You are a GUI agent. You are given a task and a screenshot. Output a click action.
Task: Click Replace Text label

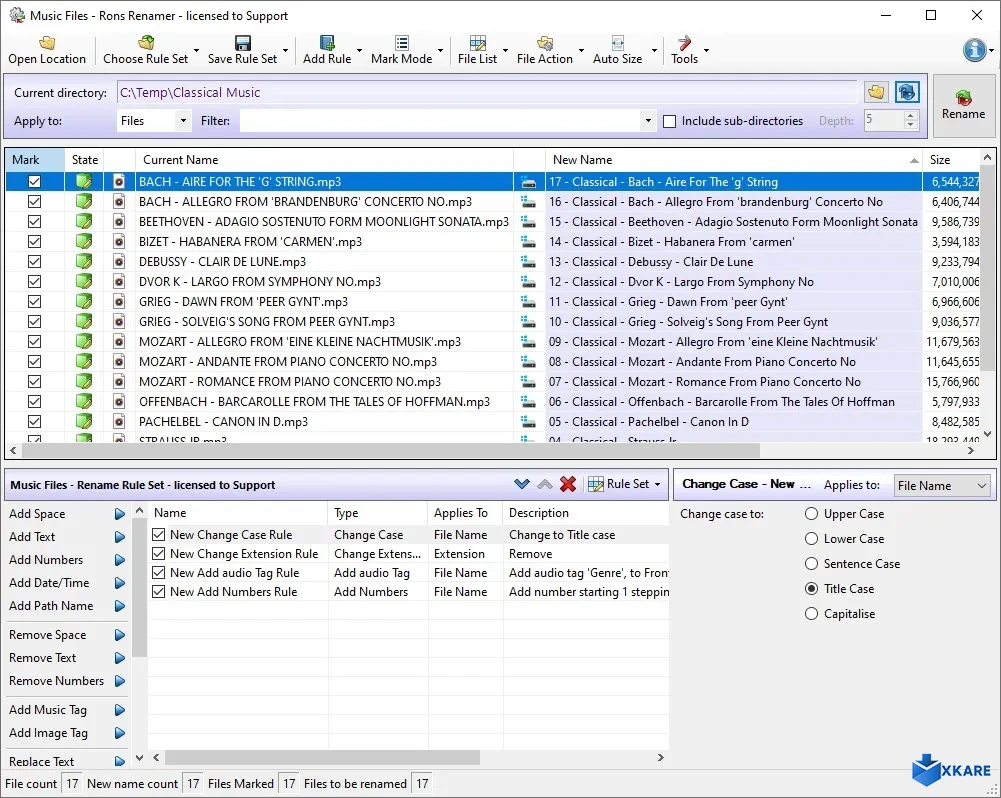(41, 762)
